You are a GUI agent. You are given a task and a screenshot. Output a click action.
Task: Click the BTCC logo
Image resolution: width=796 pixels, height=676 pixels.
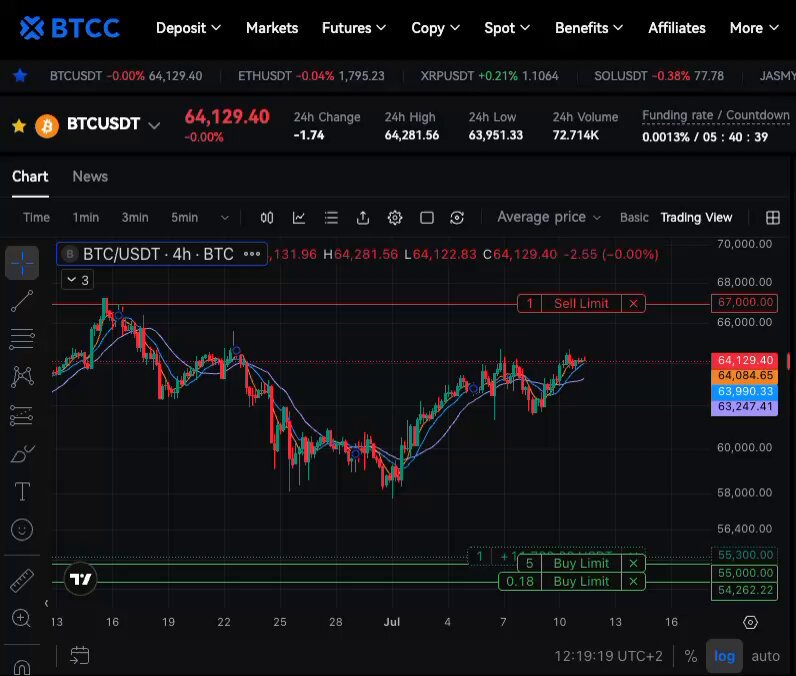(70, 28)
